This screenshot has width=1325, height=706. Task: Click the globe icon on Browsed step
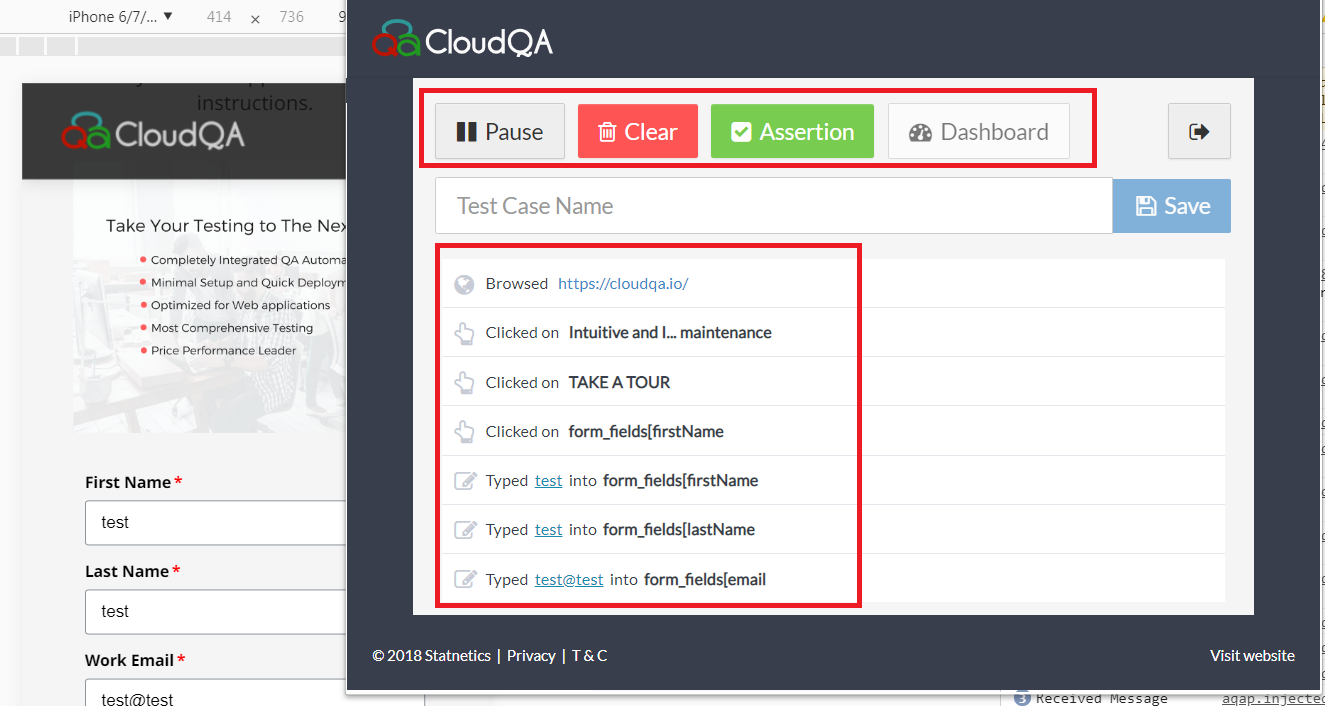click(464, 284)
